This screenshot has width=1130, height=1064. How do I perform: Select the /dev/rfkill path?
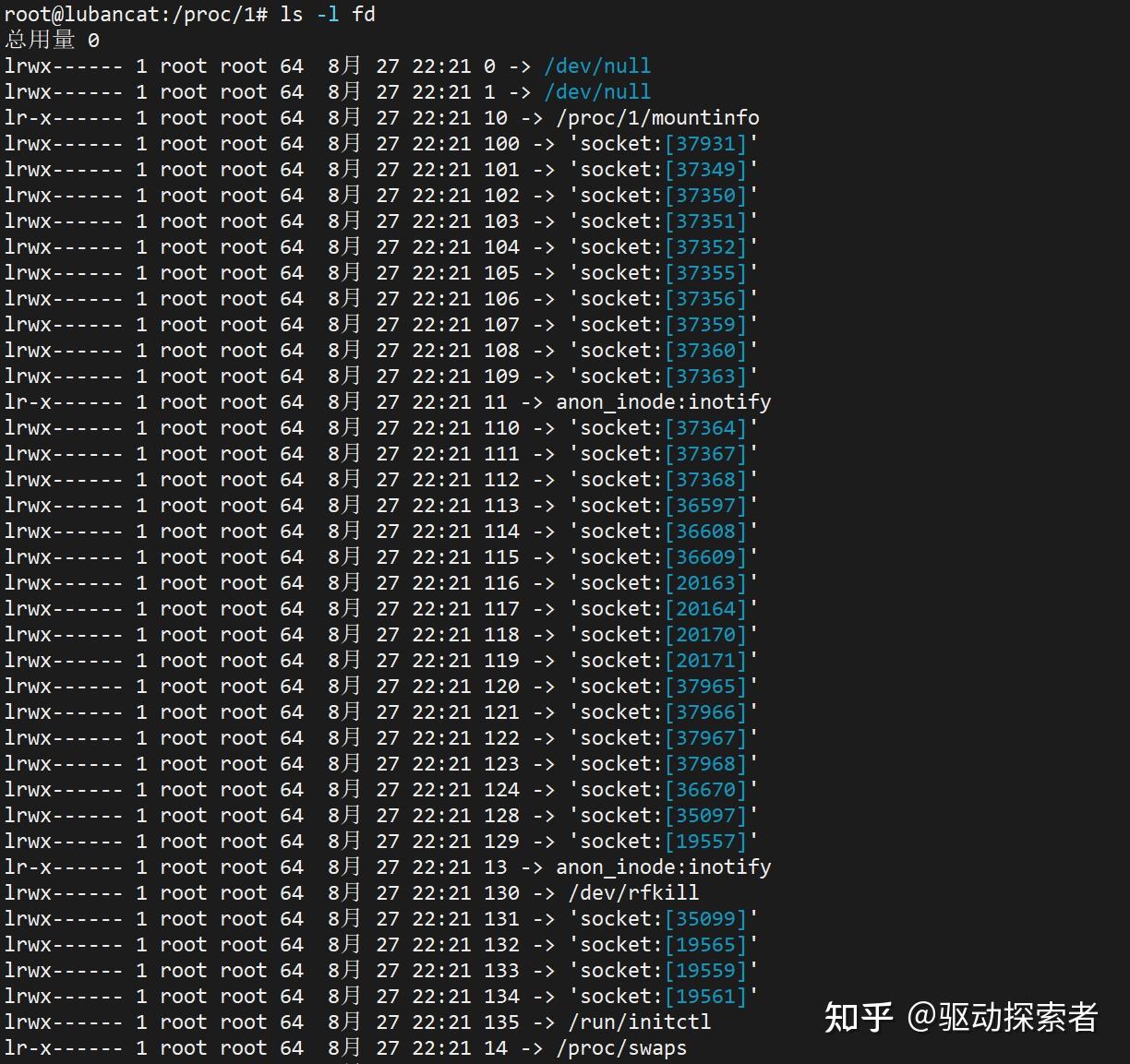pyautogui.click(x=634, y=892)
